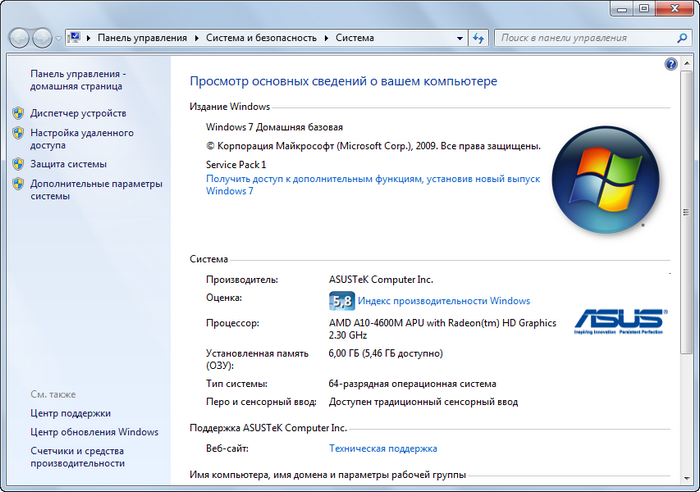This screenshot has height=492, width=700.
Task: Open the blue Help question mark icon
Action: point(671,64)
